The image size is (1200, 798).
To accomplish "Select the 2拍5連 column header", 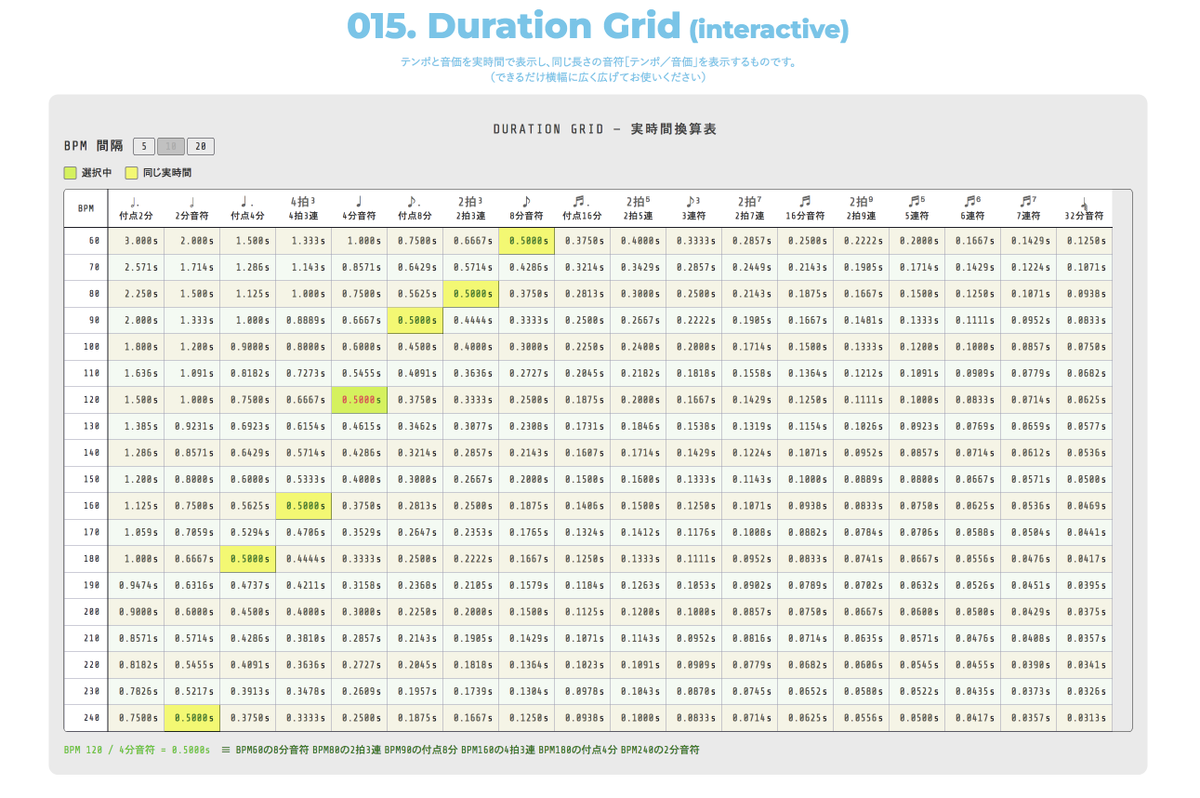I will coord(637,208).
